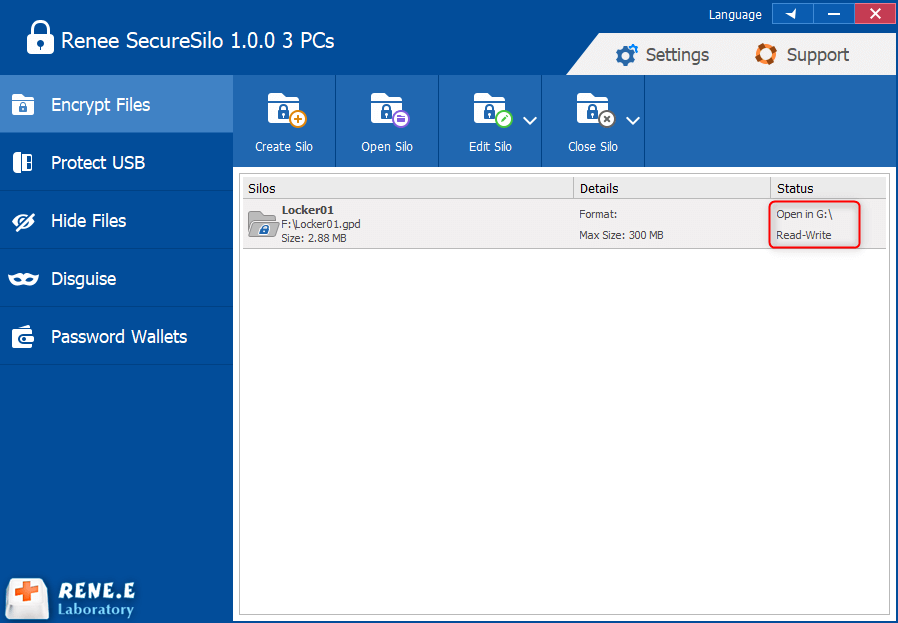Click the Edit Silo folder icon
This screenshot has height=623, width=898.
click(493, 109)
